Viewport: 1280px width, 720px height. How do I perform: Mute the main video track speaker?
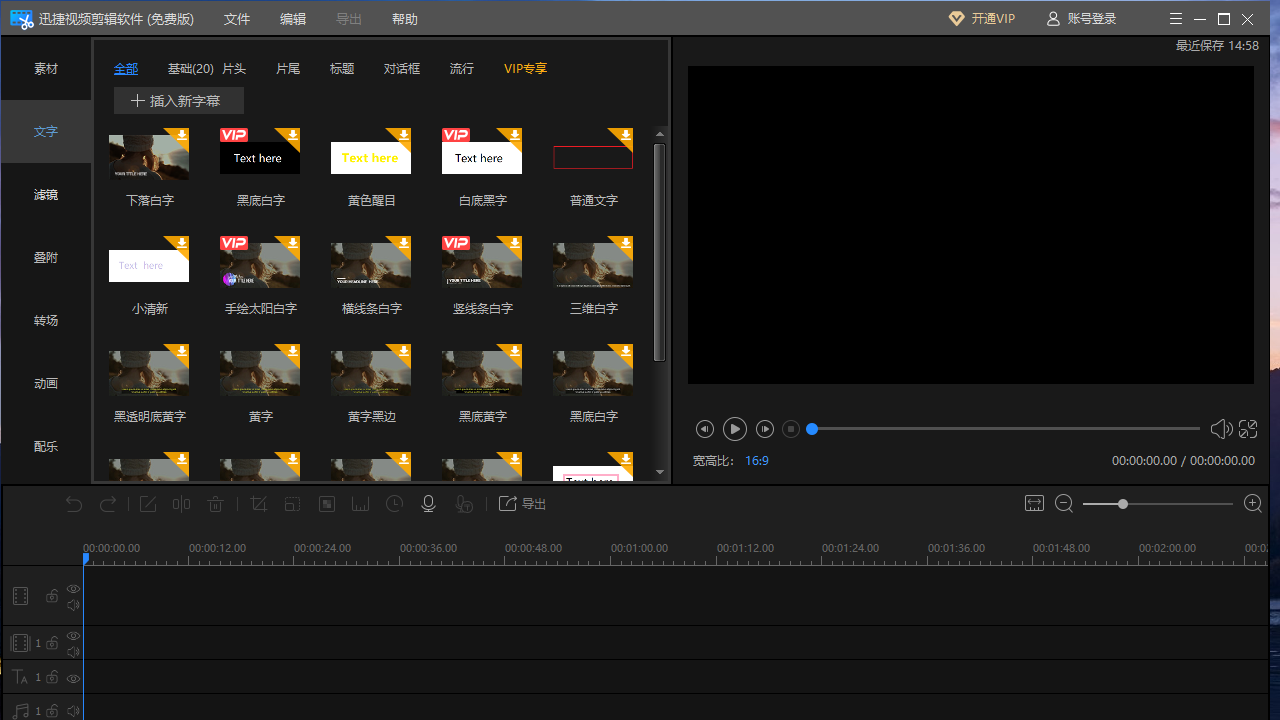pyautogui.click(x=73, y=605)
